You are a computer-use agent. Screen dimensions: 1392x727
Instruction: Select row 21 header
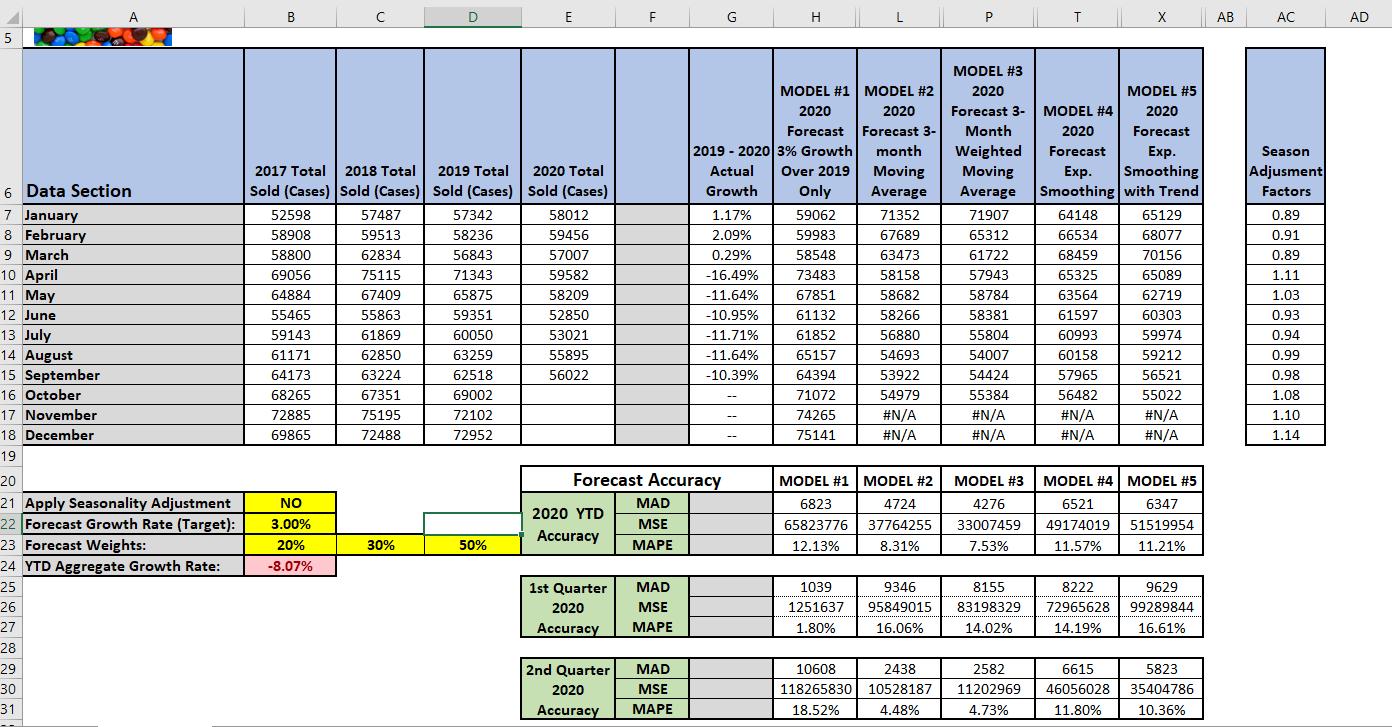point(11,503)
